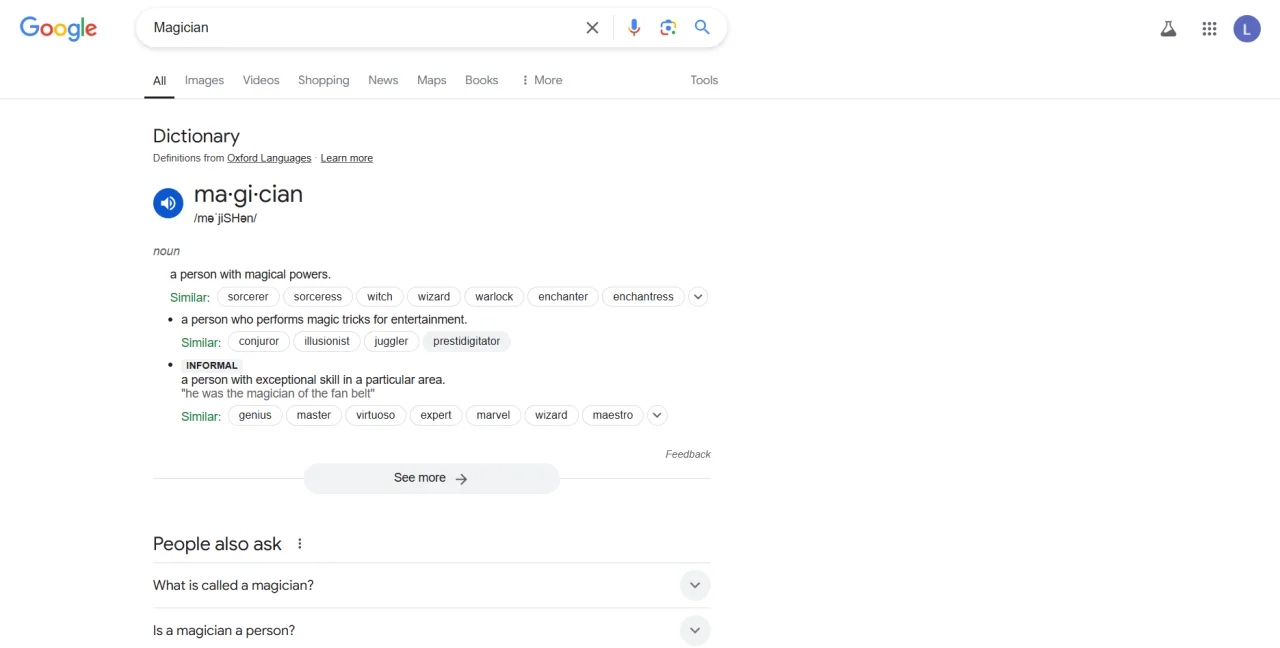Select the synonym expert
1280x648 pixels.
pos(436,415)
